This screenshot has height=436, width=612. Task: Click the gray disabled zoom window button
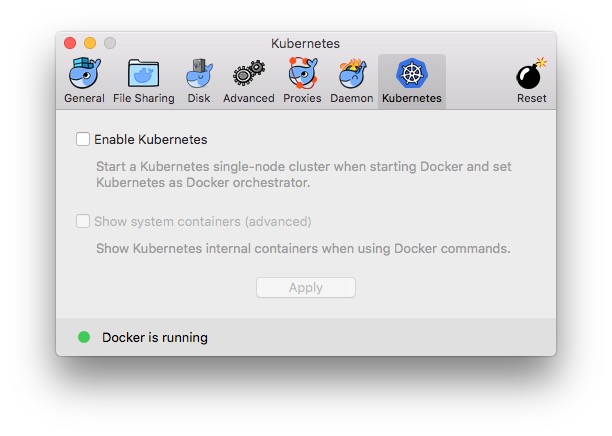(110, 43)
